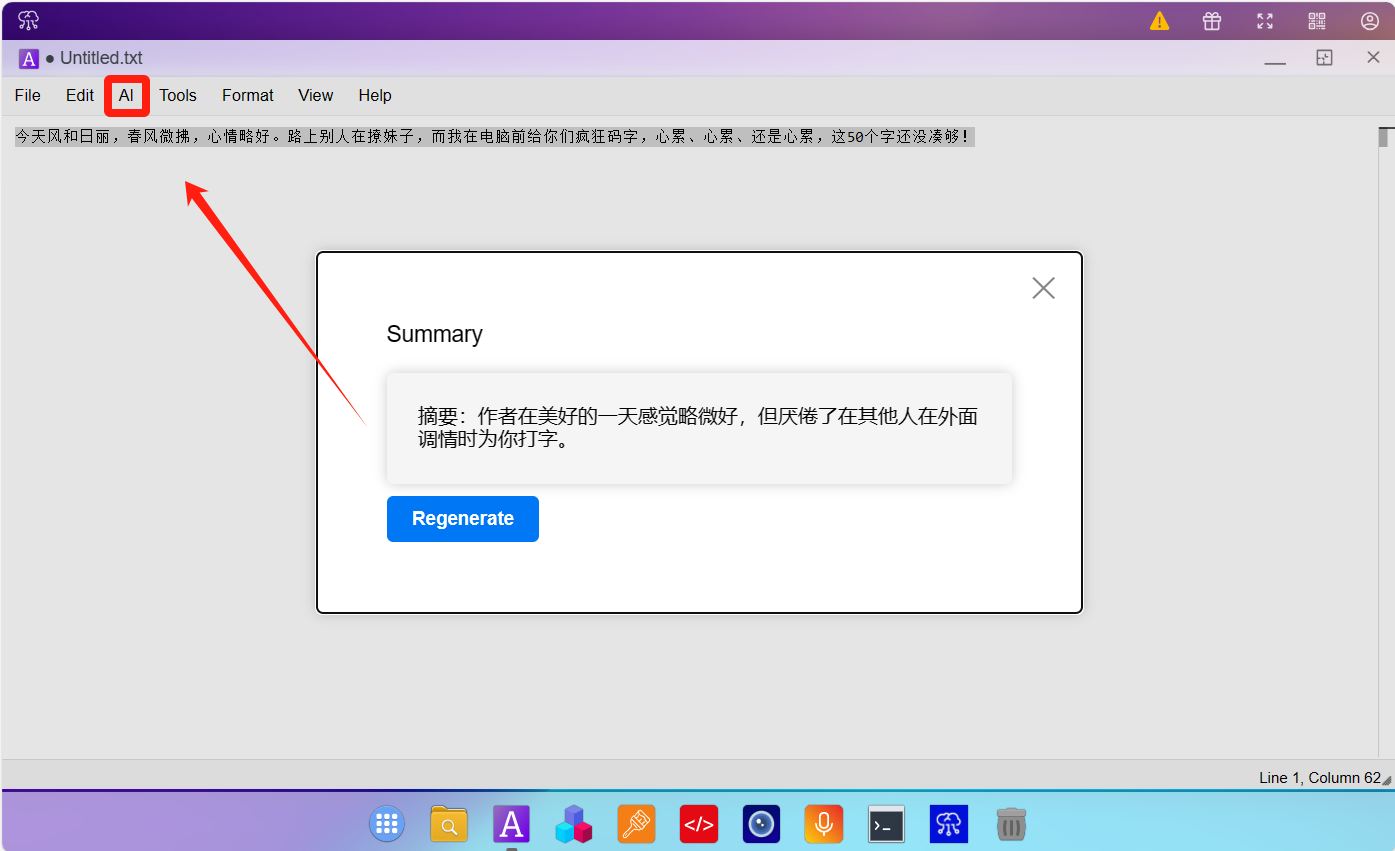Open the terminal icon in the dock
This screenshot has width=1395, height=851.
click(x=886, y=824)
